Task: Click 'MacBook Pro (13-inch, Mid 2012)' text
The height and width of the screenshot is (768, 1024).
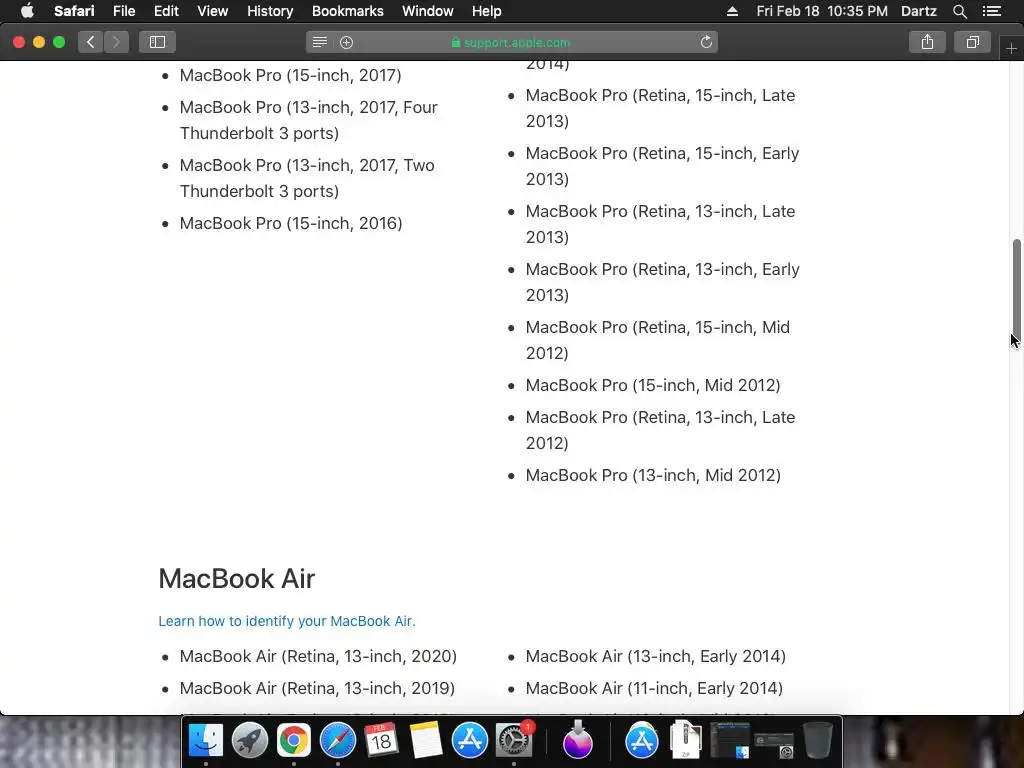Action: click(x=653, y=475)
